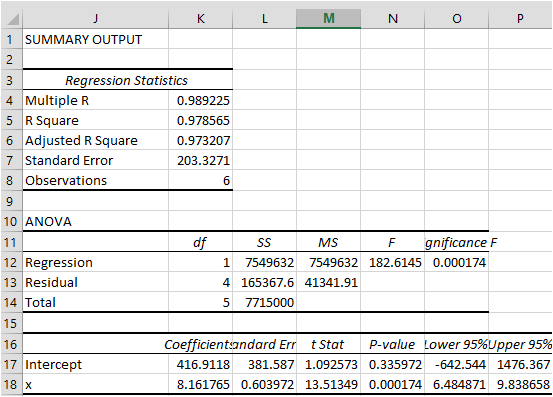Select the Regression row label
This screenshot has height=397, width=553.
96,262
